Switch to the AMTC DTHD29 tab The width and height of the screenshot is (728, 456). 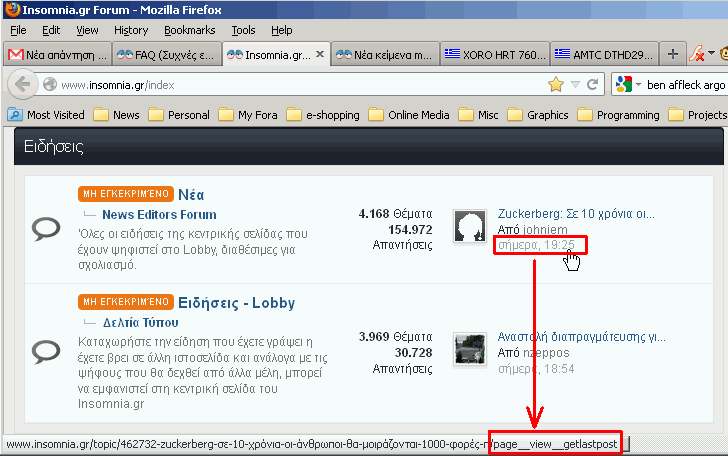click(604, 55)
